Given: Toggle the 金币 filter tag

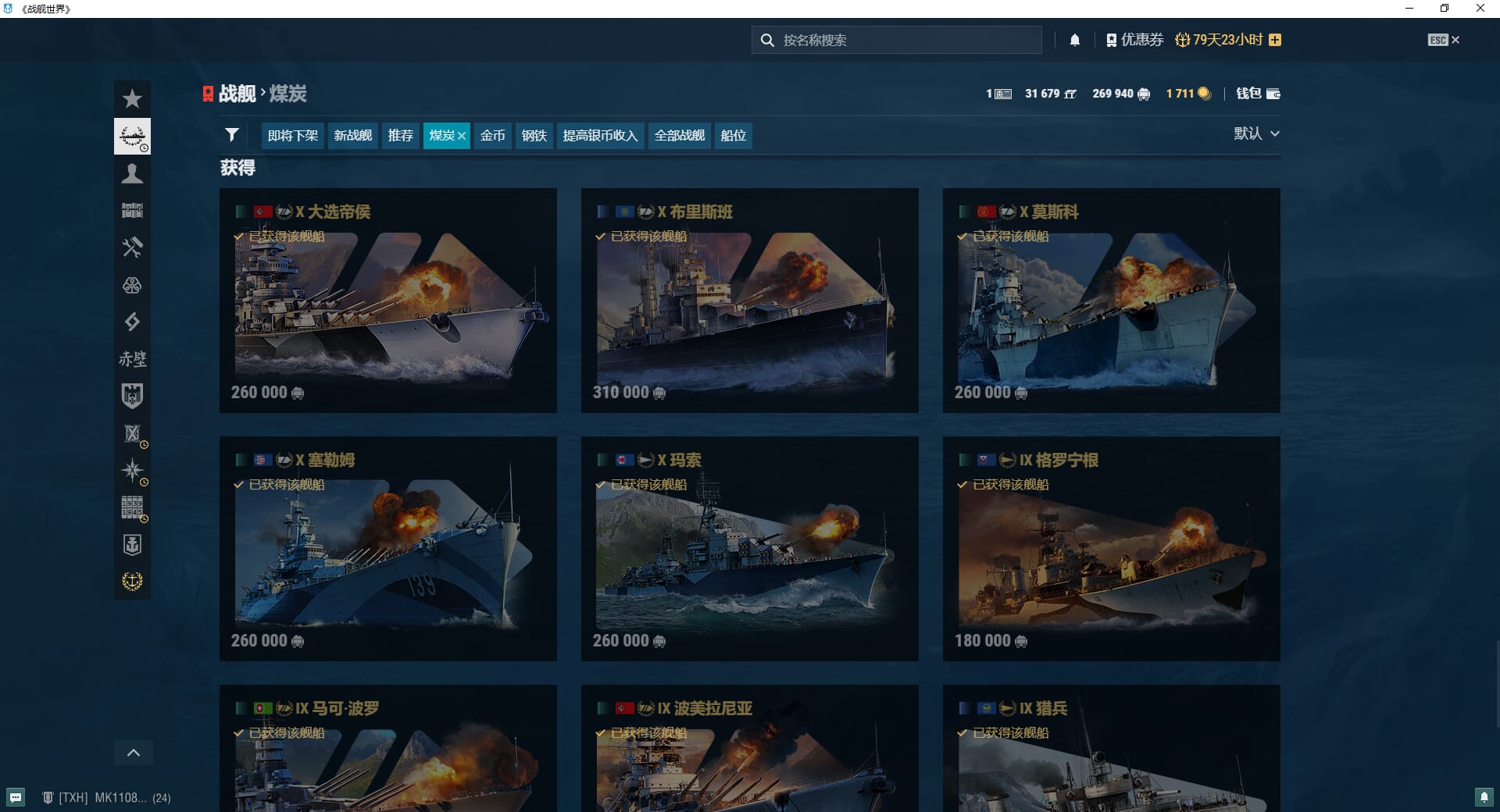Looking at the screenshot, I should pos(492,136).
